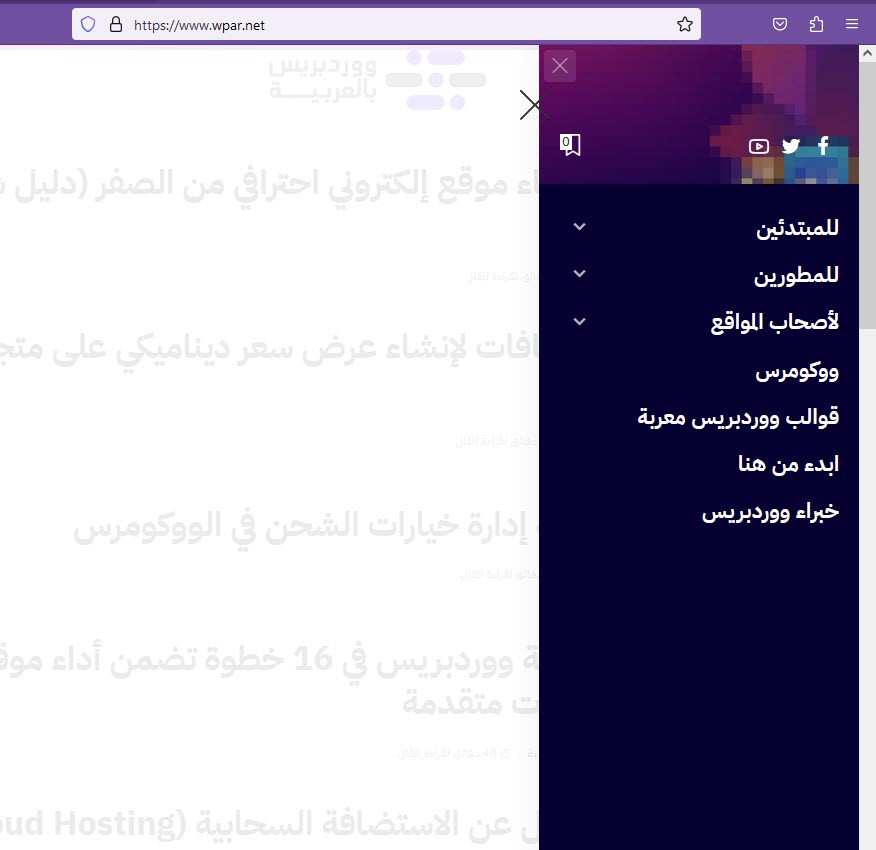Open the browser extensions puzzle icon

(816, 24)
